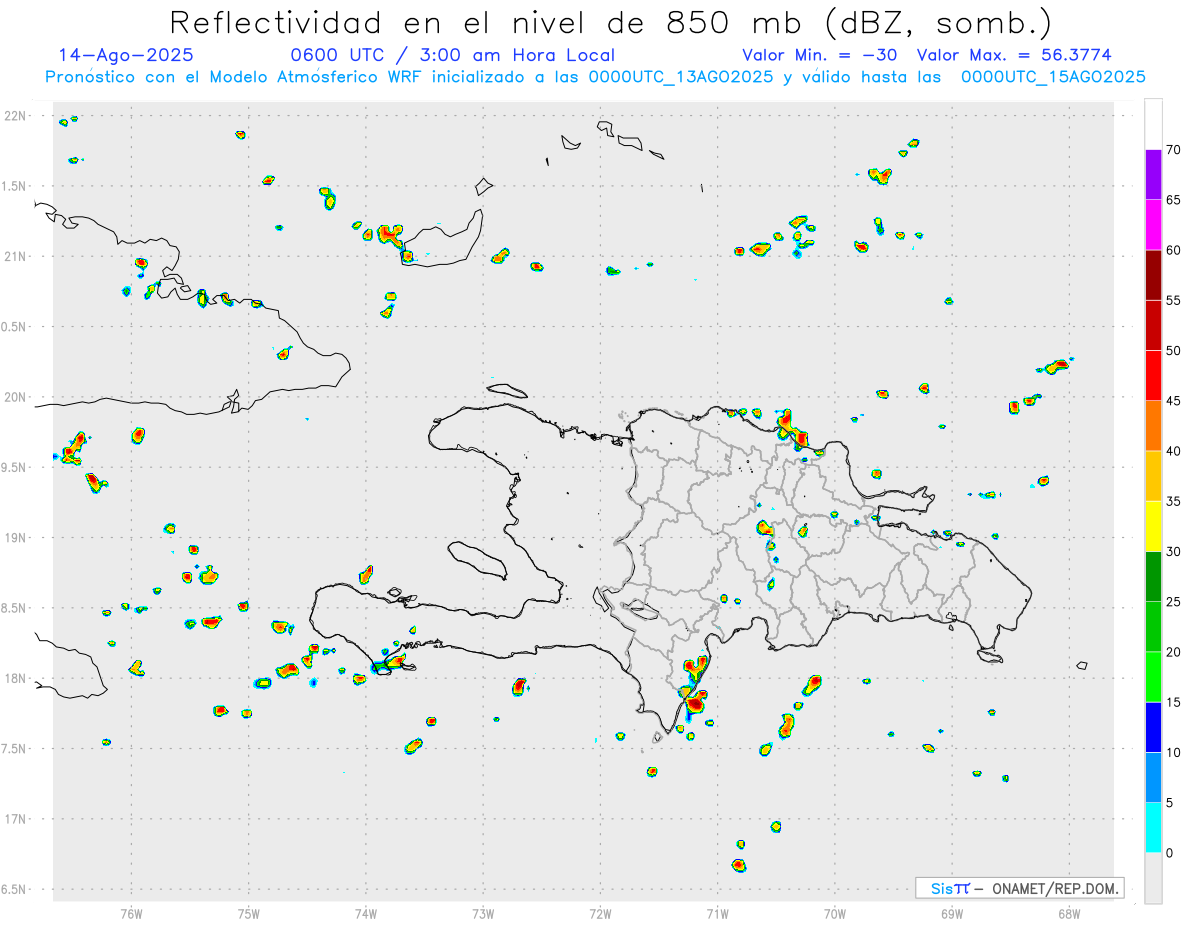Click the '69W' longitude label
This screenshot has width=1200, height=927.
pos(952,913)
